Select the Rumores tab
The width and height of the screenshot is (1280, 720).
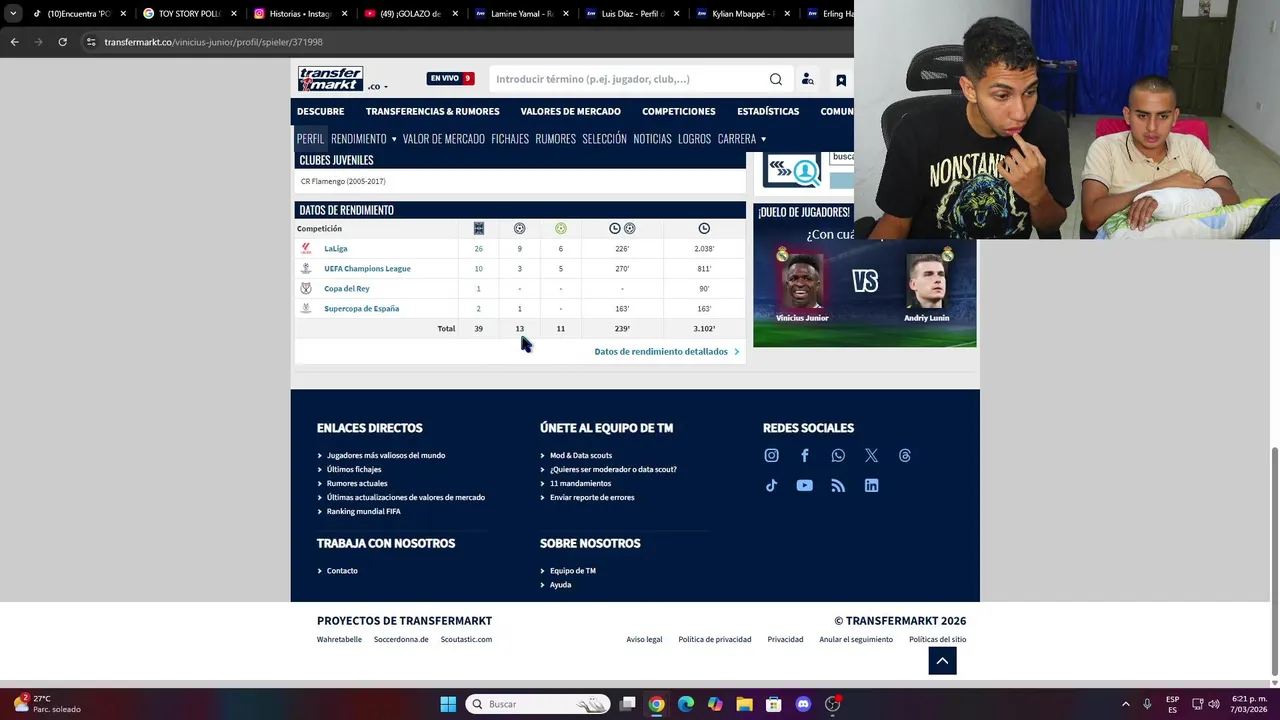[555, 139]
